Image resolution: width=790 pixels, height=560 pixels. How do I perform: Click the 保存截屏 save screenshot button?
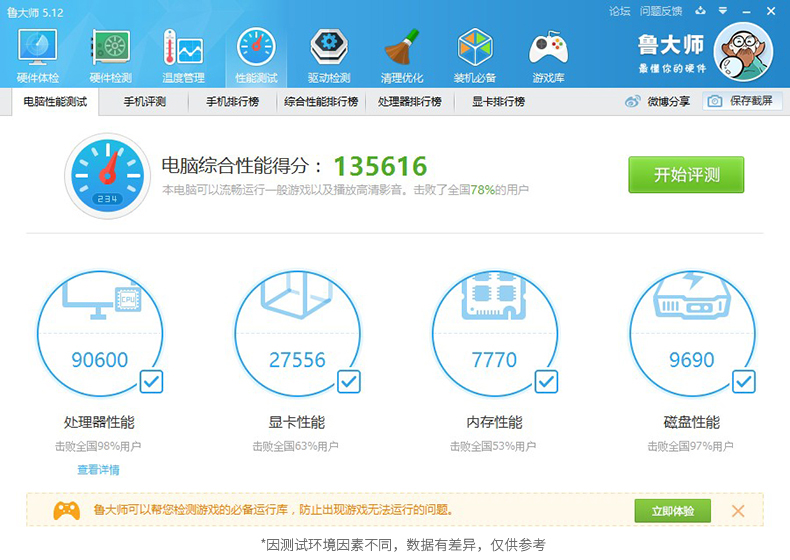click(742, 101)
